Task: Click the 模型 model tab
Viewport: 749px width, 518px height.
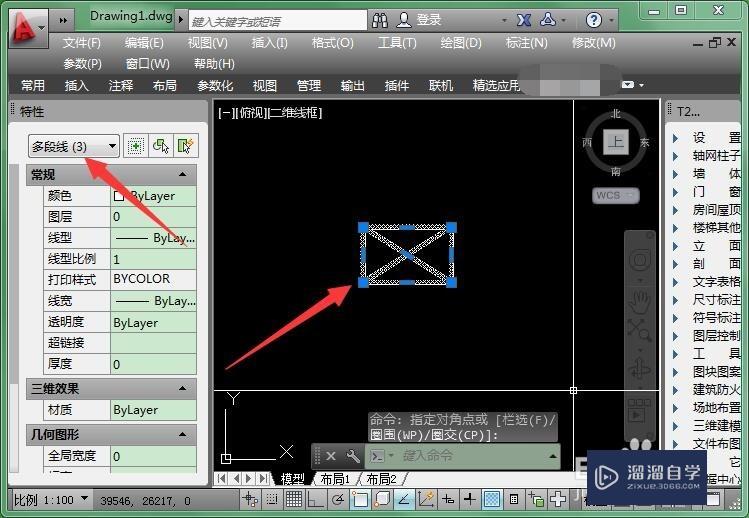Action: 292,478
